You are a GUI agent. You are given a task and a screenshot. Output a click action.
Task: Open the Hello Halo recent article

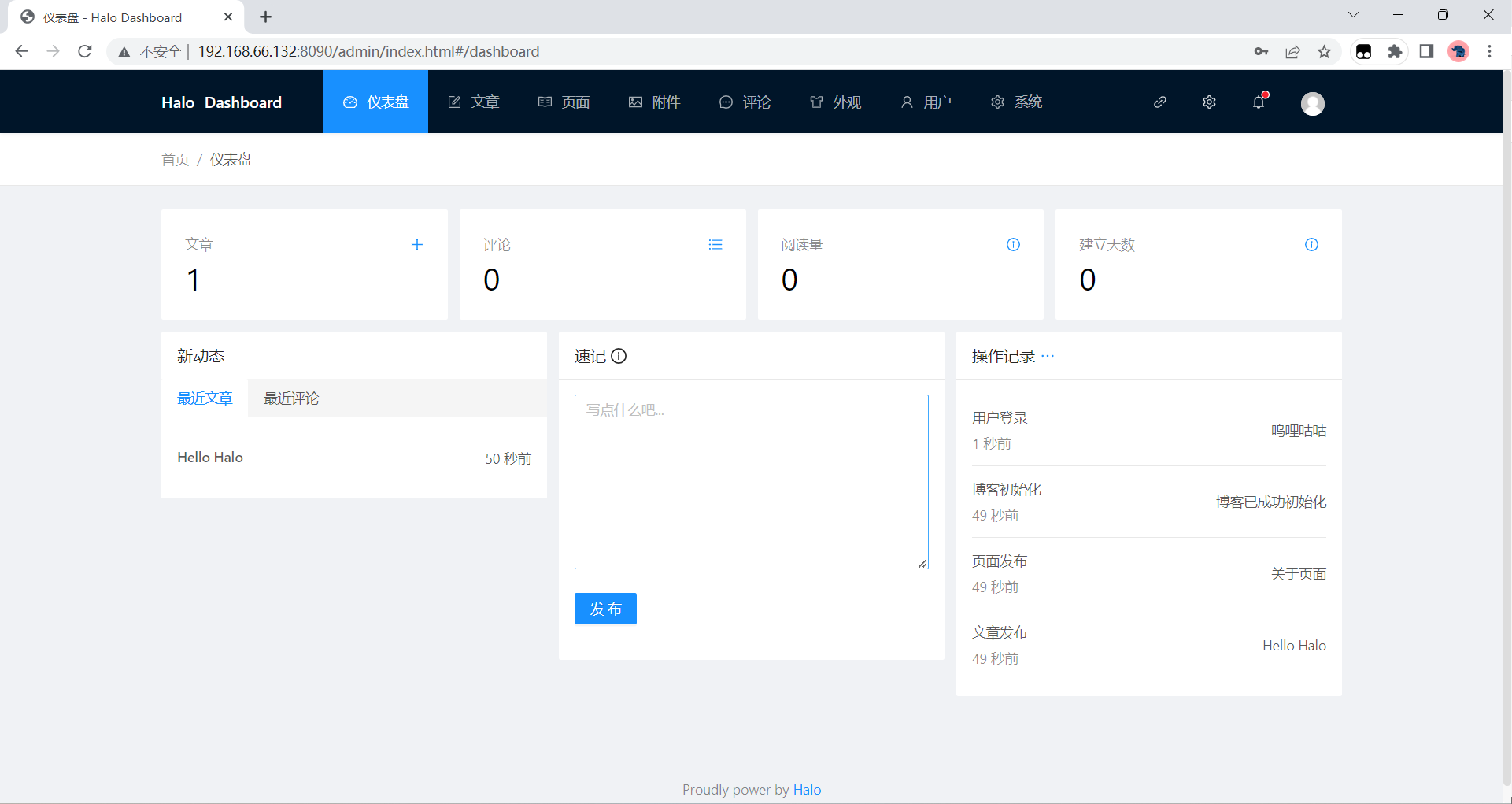coord(210,458)
